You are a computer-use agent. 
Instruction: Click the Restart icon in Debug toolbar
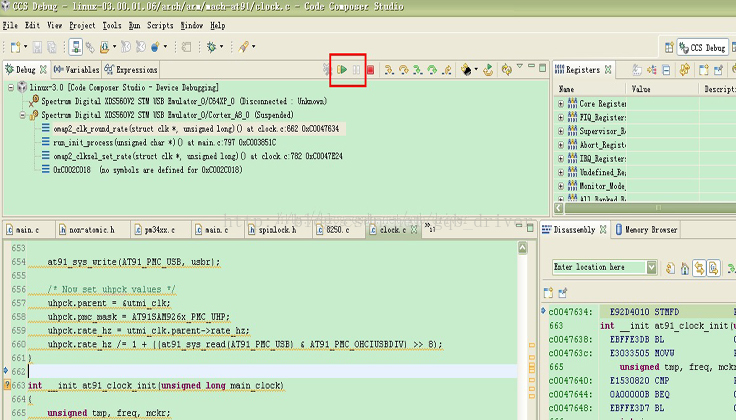tap(488, 70)
